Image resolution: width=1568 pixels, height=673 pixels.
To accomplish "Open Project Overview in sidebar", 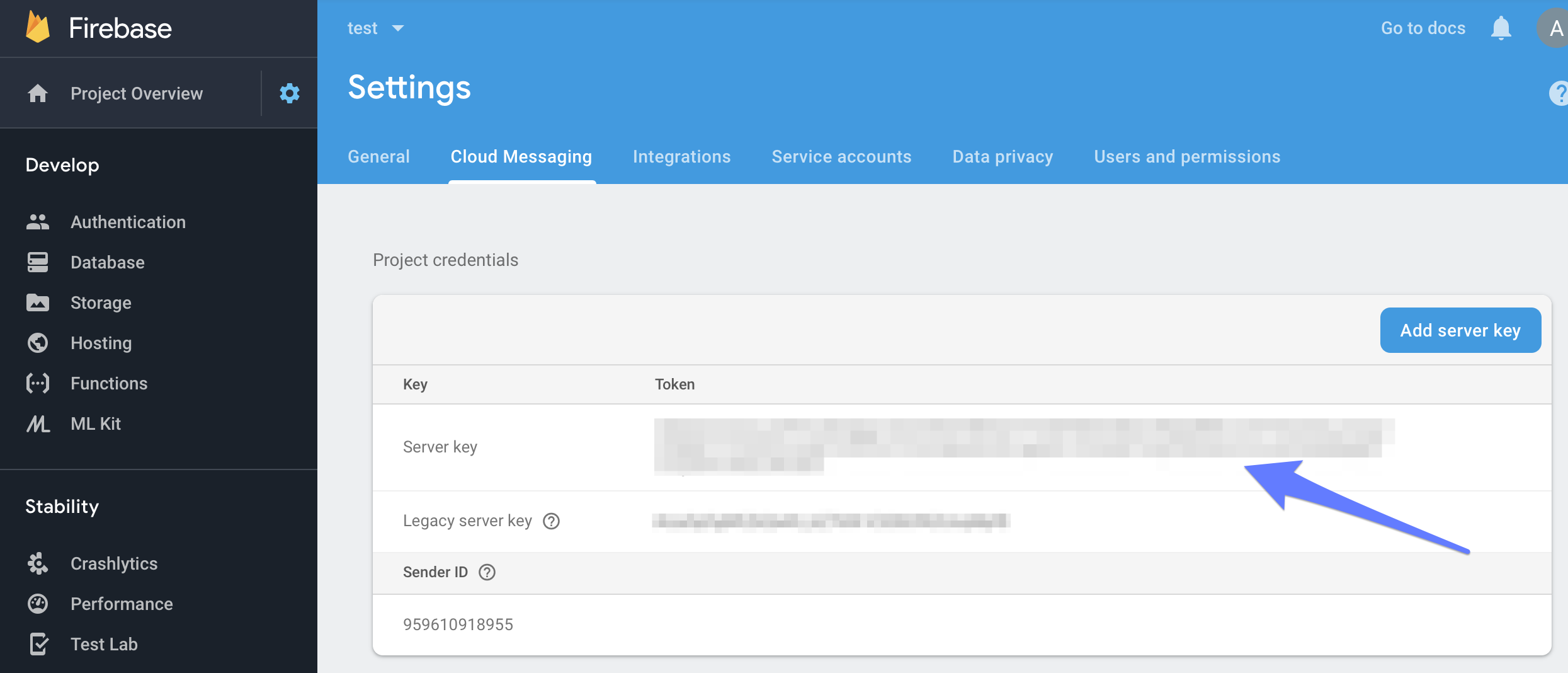I will pyautogui.click(x=137, y=93).
